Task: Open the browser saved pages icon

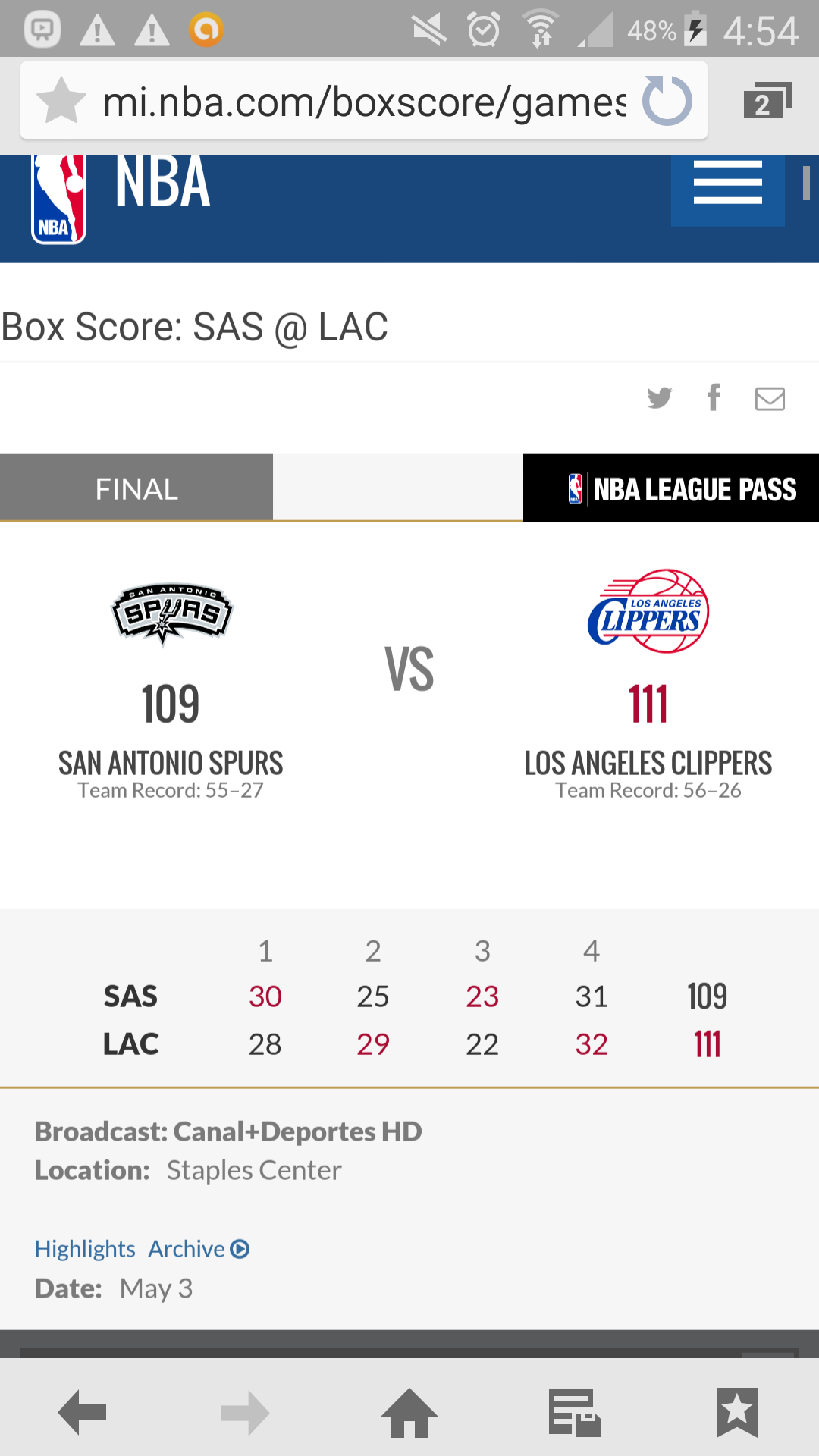Action: point(574,1412)
